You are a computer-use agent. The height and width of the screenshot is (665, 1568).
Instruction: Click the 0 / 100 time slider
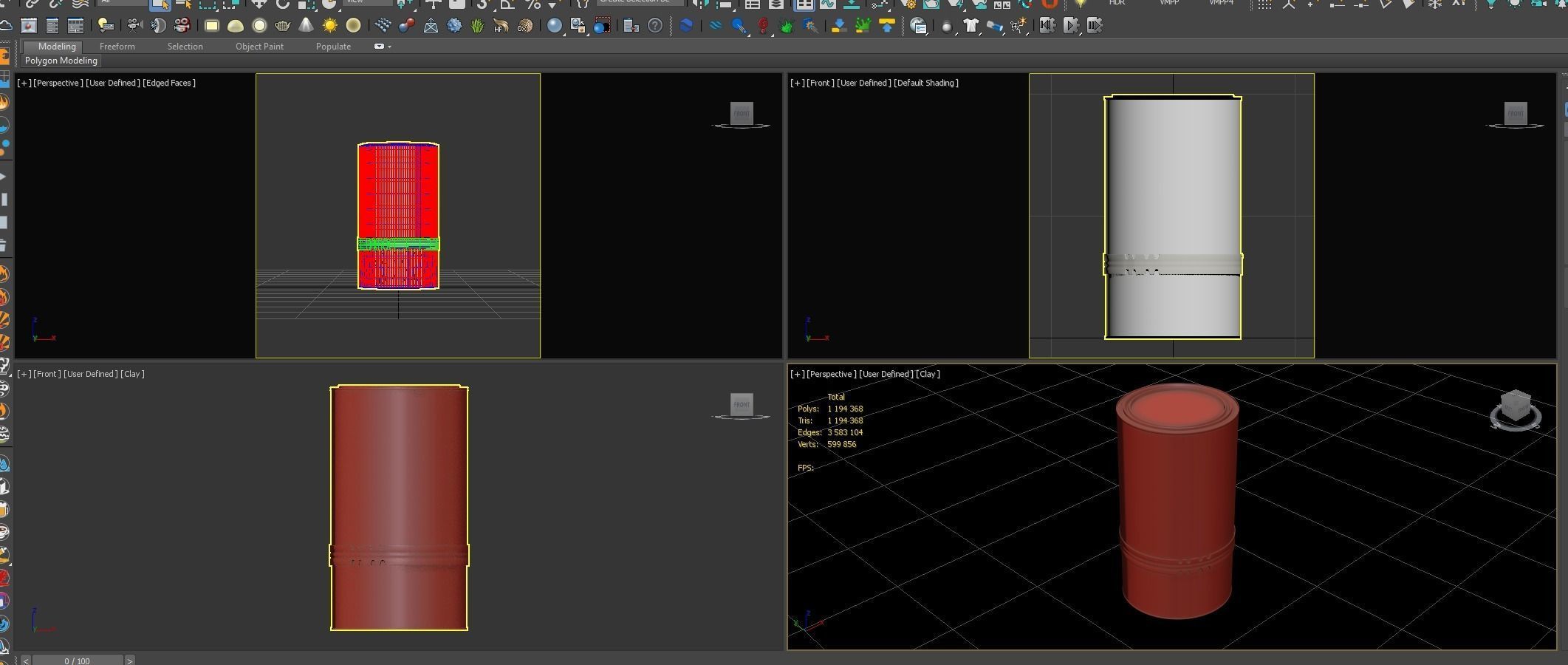(77, 661)
